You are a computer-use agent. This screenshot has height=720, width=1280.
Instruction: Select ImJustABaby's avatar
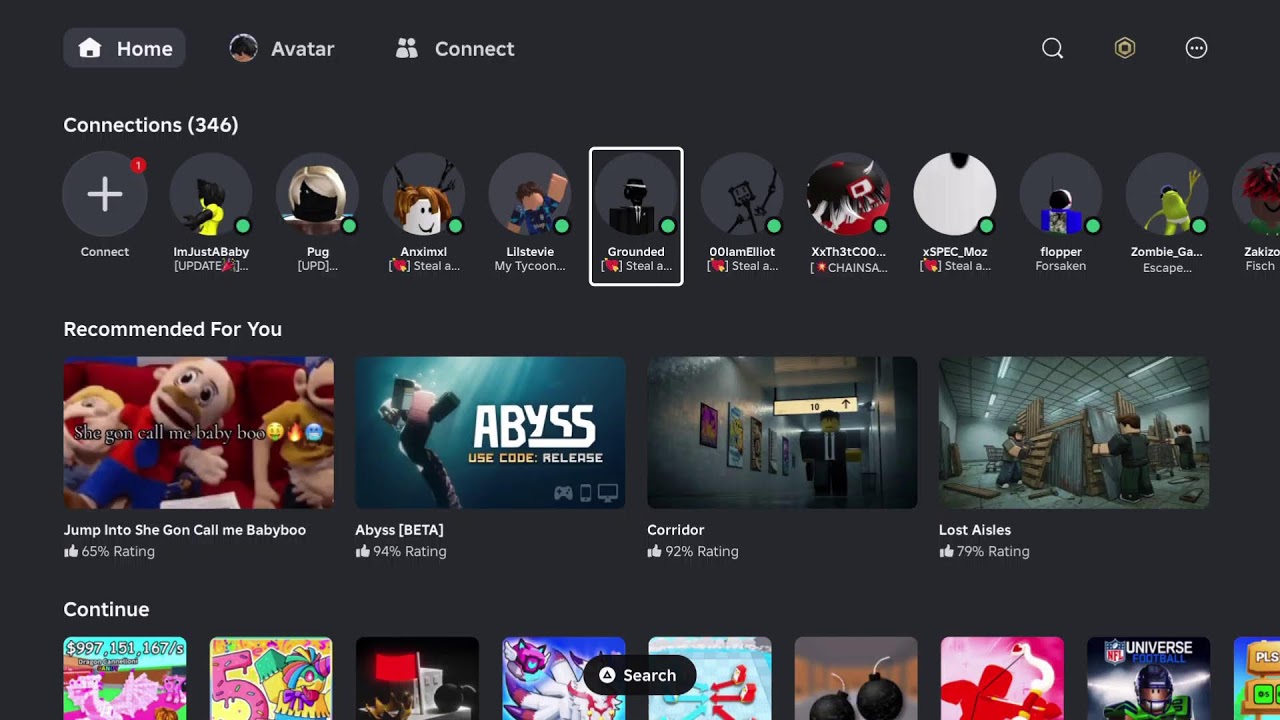(211, 194)
